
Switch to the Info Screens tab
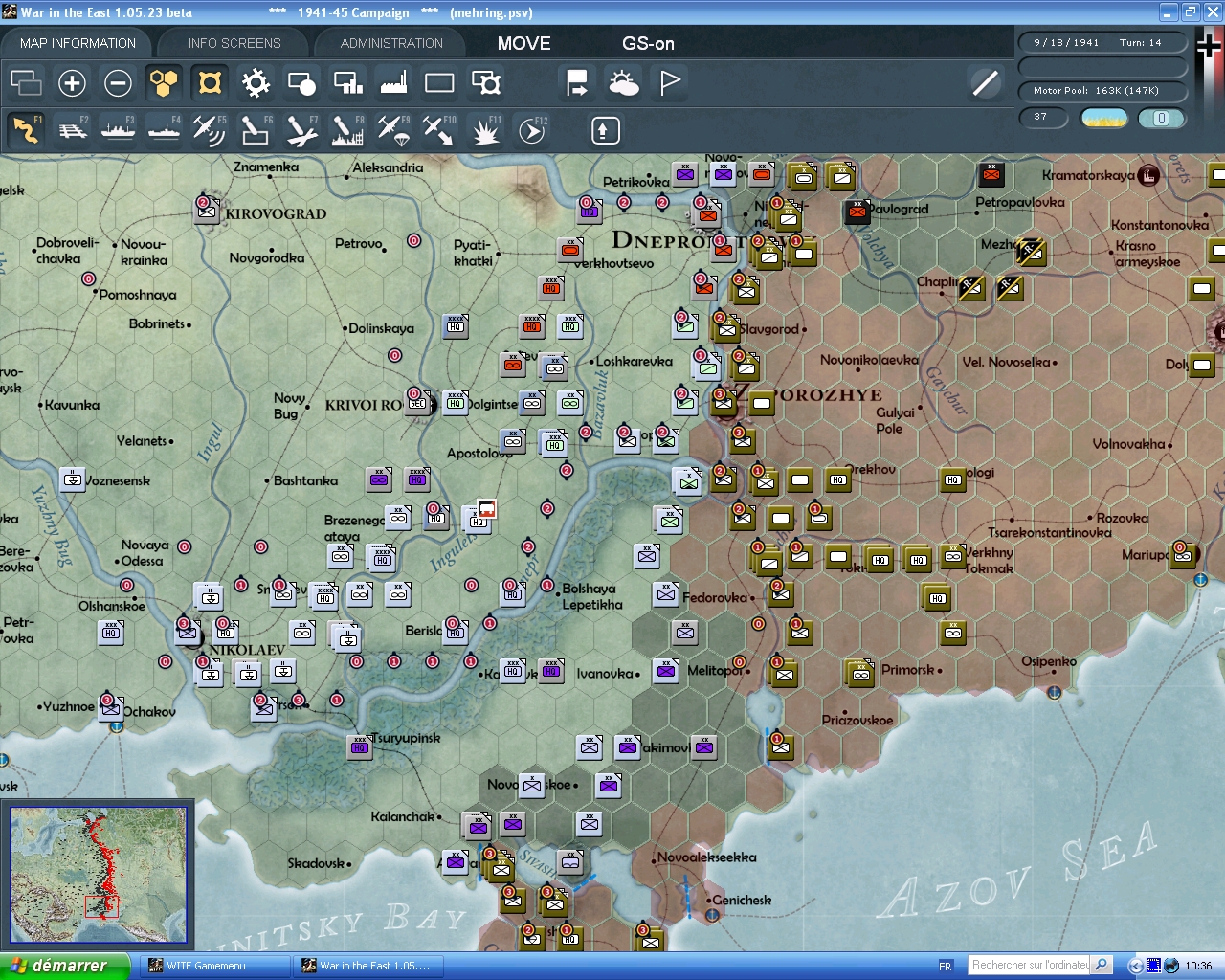(x=234, y=43)
